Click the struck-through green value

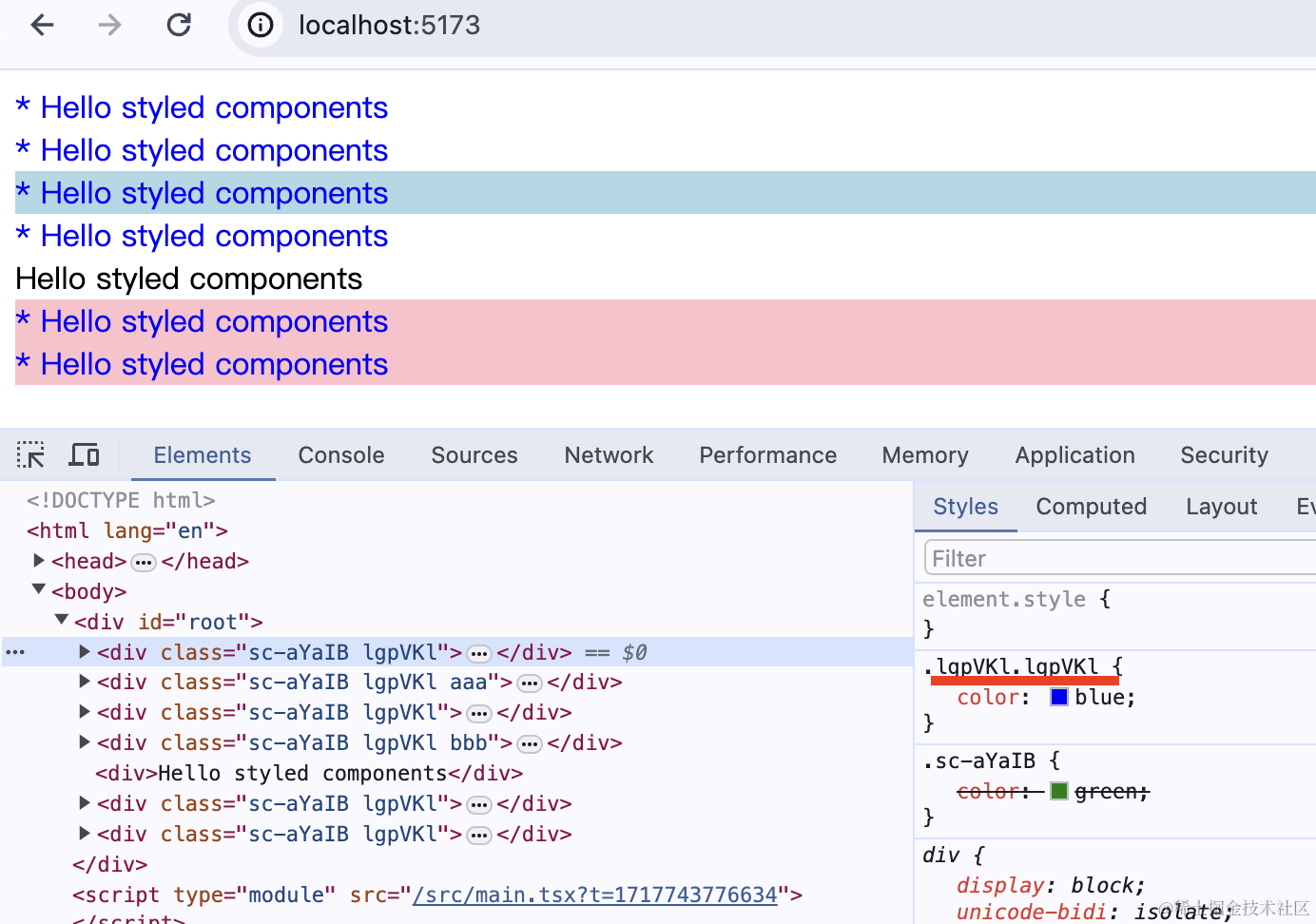1106,791
